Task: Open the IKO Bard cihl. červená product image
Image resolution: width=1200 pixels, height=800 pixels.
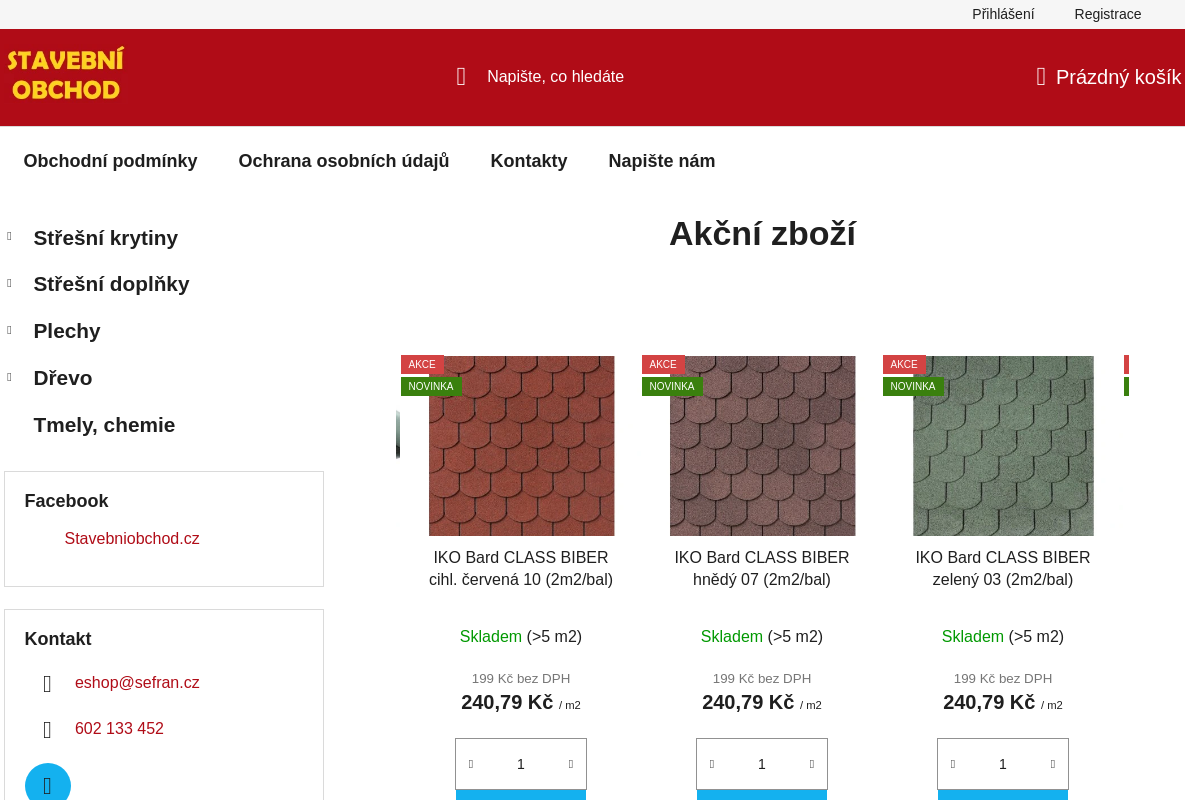Action: click(521, 446)
